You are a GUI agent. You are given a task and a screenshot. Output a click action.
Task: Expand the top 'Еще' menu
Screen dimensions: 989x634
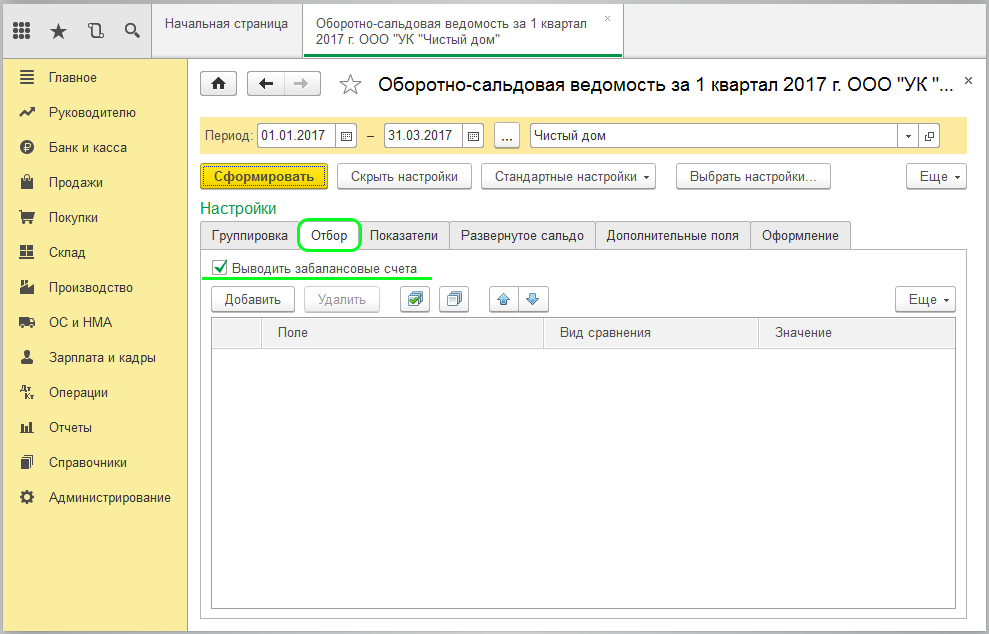pos(936,177)
